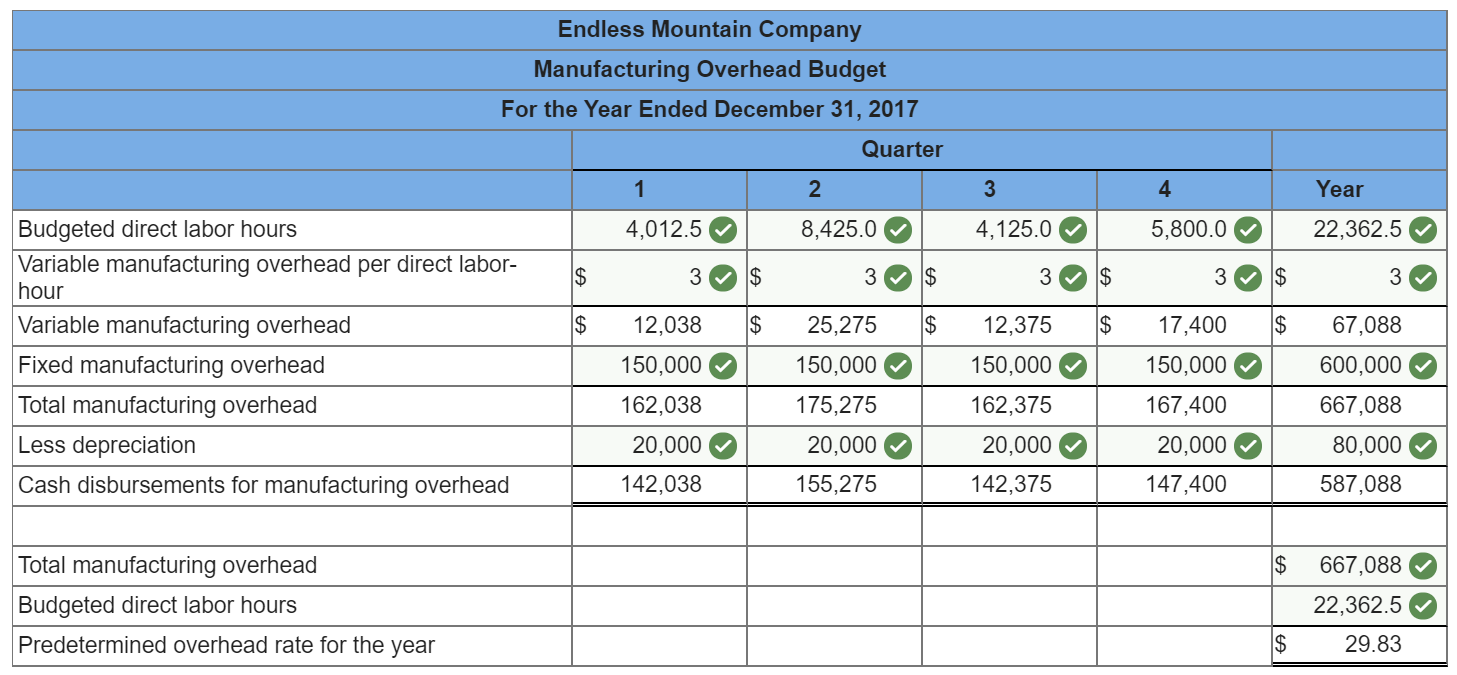This screenshot has width=1457, height=675.
Task: Select the Year column header
Action: 1340,189
